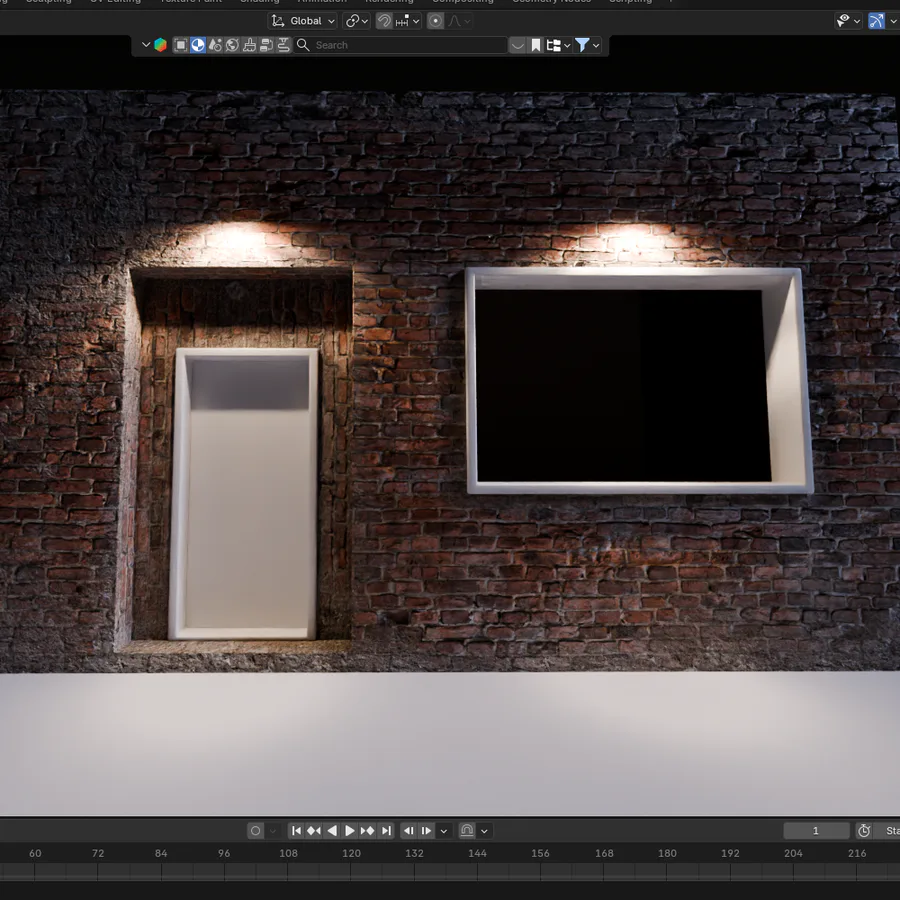Screen dimensions: 900x900
Task: Play animation in reverse
Action: [x=332, y=831]
